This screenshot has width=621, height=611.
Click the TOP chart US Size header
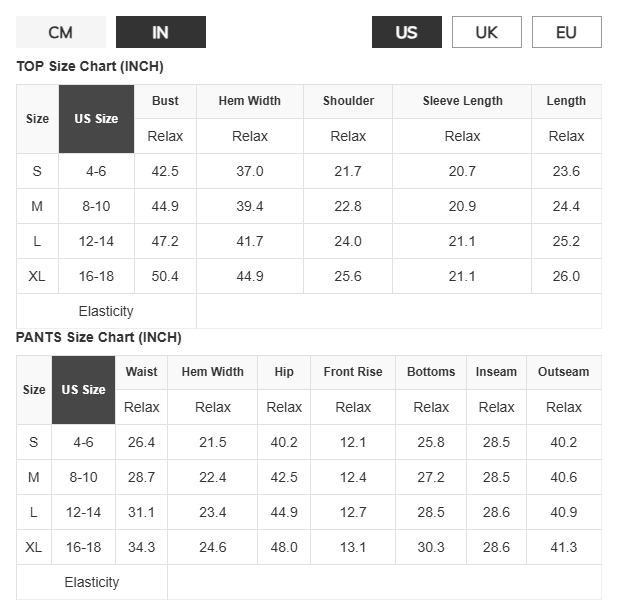coord(97,119)
